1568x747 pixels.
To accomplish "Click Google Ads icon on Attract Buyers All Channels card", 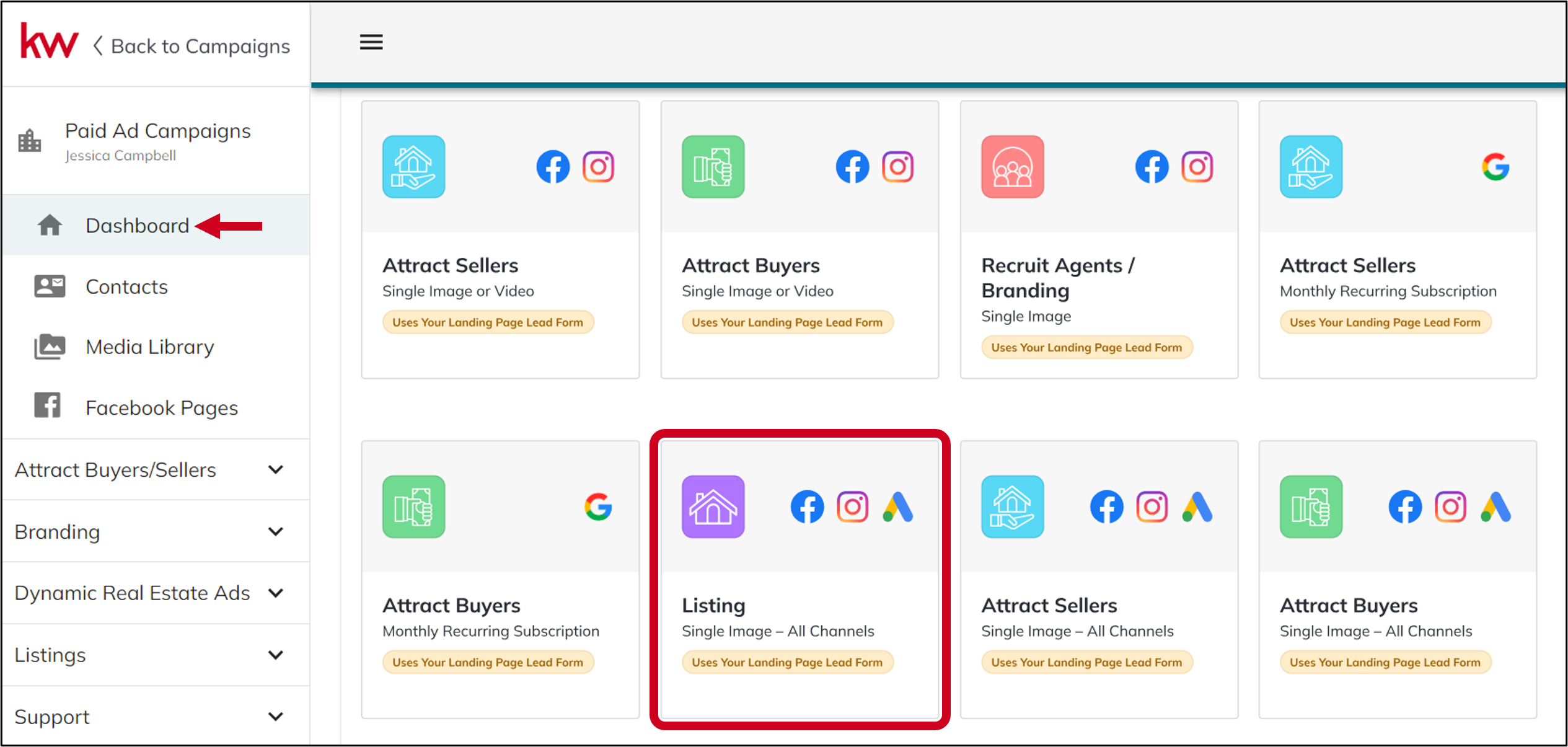I will 1495,506.
